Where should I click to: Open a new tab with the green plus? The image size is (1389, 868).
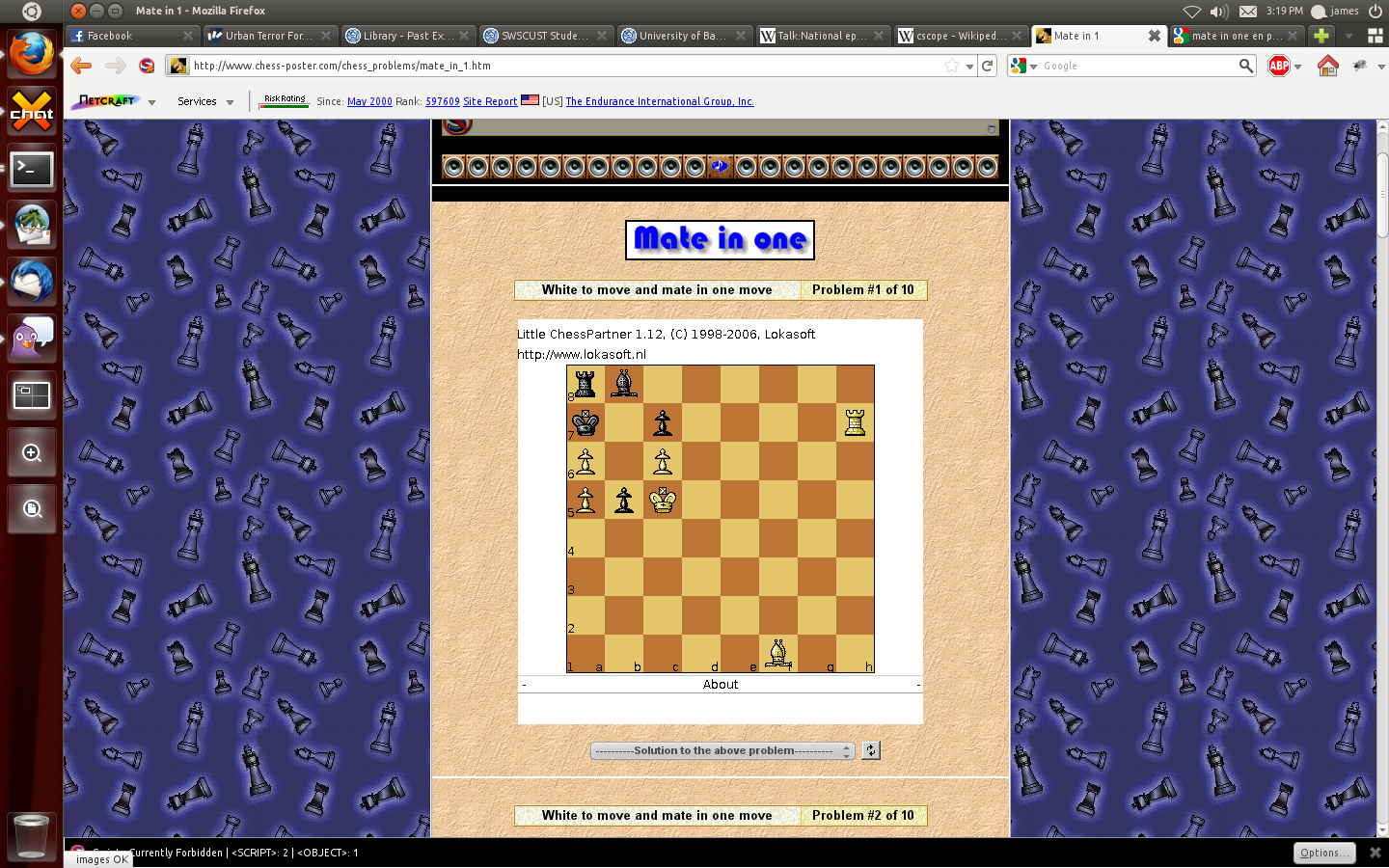1321,36
